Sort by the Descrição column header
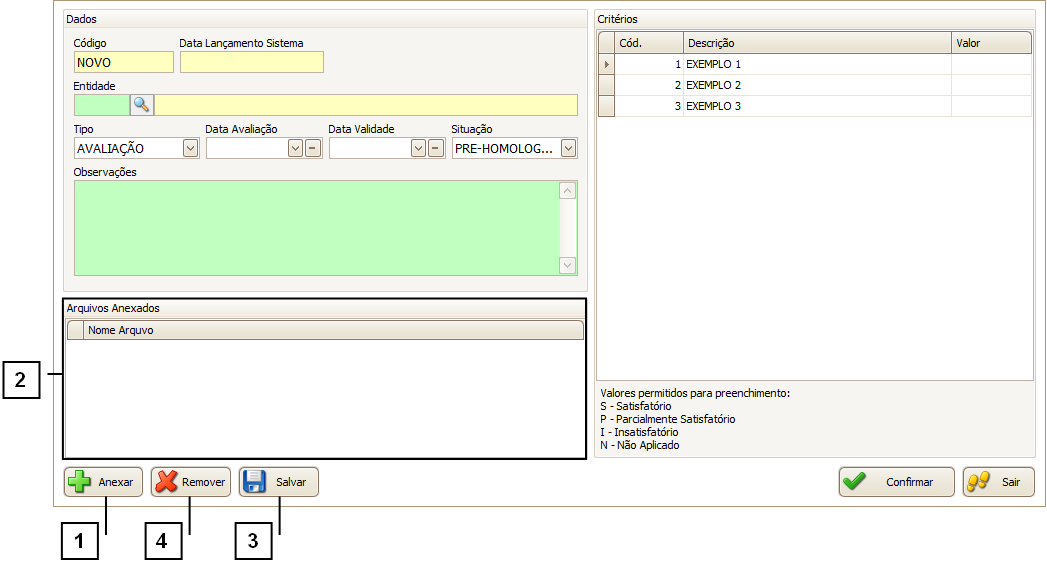Image resolution: width=1047 pixels, height=563 pixels. pos(816,43)
